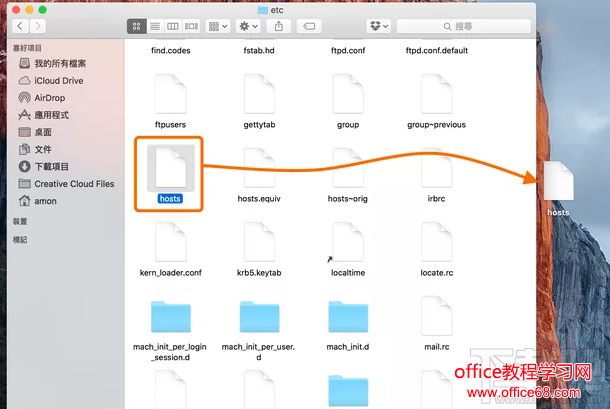Open AirDrop in the sidebar
The width and height of the screenshot is (610, 409).
(x=50, y=98)
